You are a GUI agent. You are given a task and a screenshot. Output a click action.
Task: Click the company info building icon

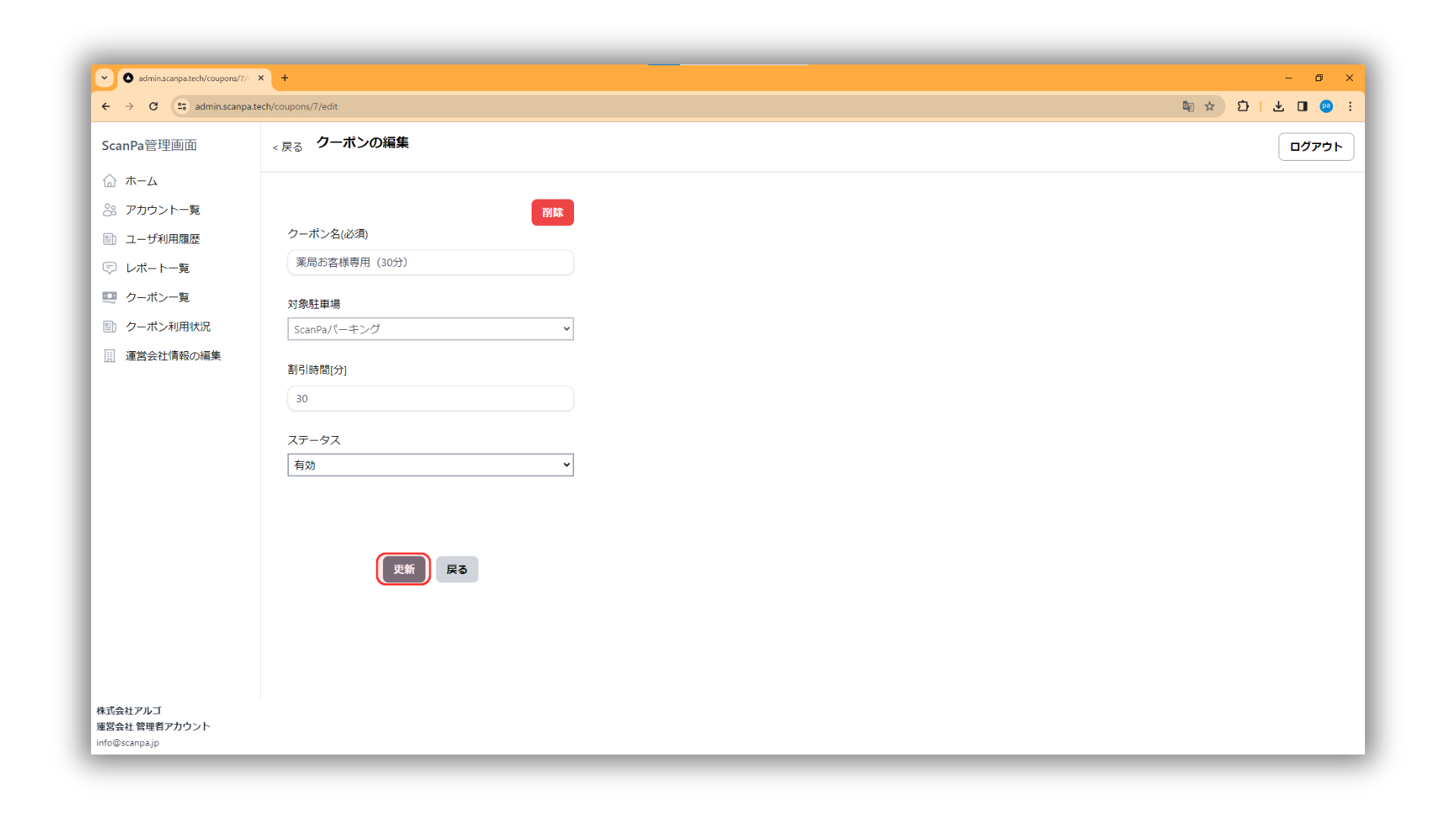[x=109, y=356]
